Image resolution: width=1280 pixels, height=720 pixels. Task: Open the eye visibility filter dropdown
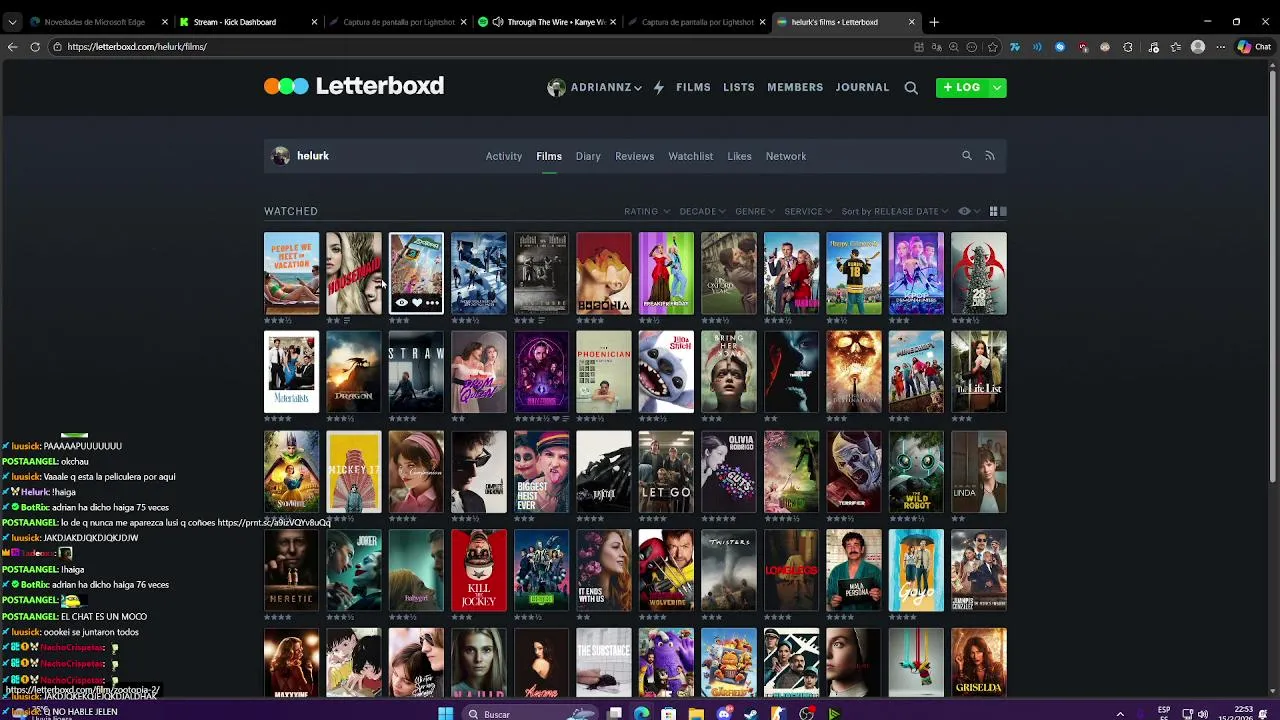(969, 211)
